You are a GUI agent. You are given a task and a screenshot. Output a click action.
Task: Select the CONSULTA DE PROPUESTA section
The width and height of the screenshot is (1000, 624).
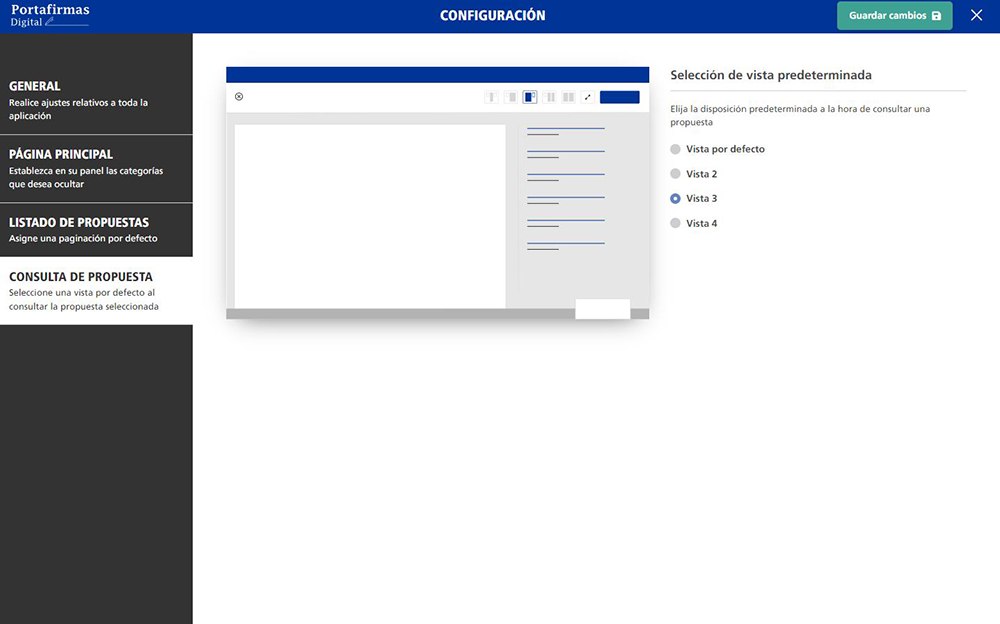(x=96, y=291)
